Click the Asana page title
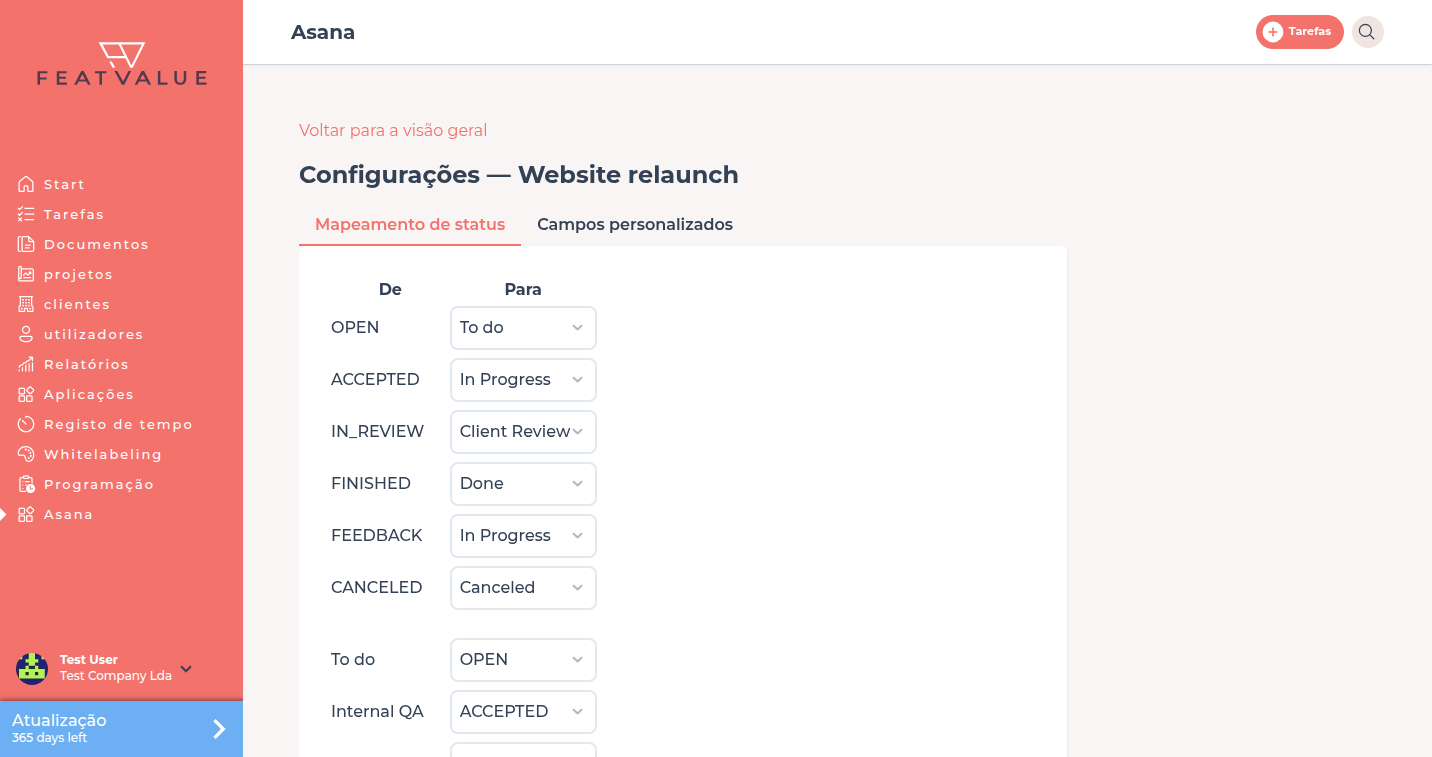 pyautogui.click(x=323, y=32)
